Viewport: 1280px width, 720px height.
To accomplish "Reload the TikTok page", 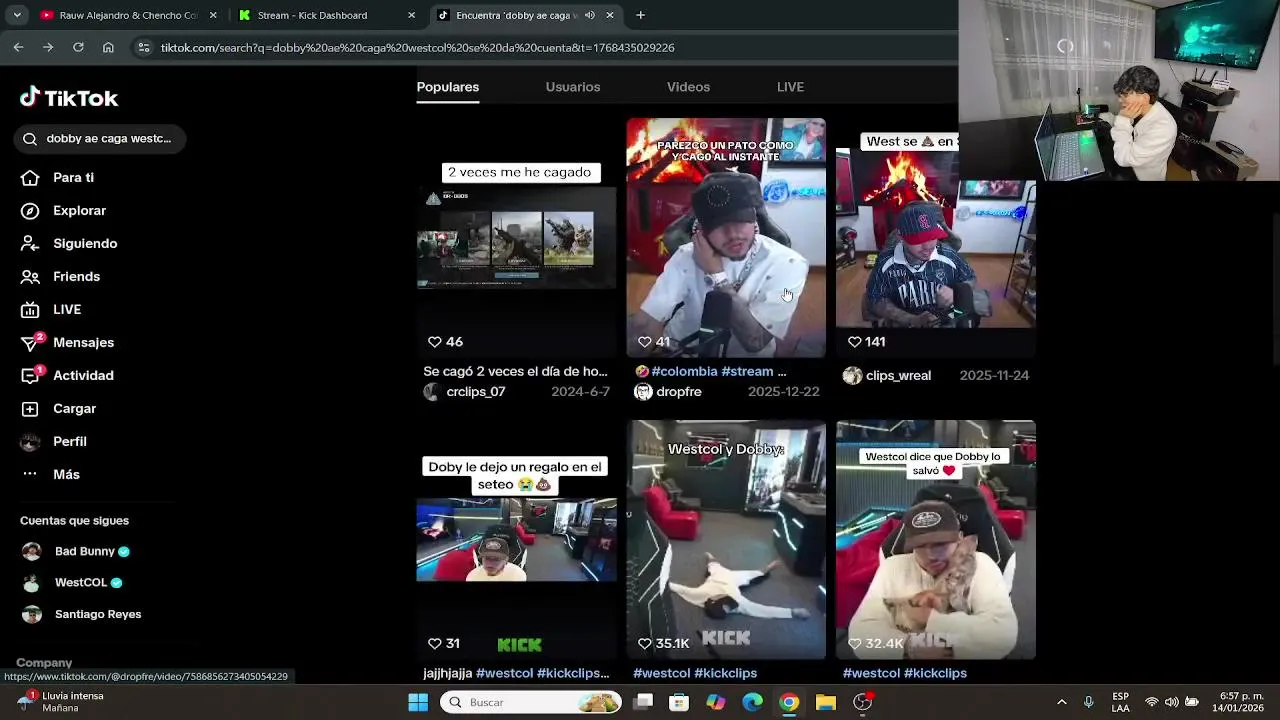I will 78,47.
